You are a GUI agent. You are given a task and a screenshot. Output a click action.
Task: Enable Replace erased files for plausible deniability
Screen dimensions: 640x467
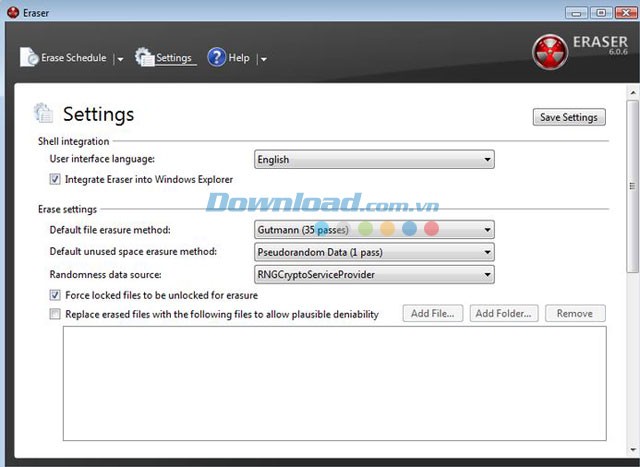[55, 314]
